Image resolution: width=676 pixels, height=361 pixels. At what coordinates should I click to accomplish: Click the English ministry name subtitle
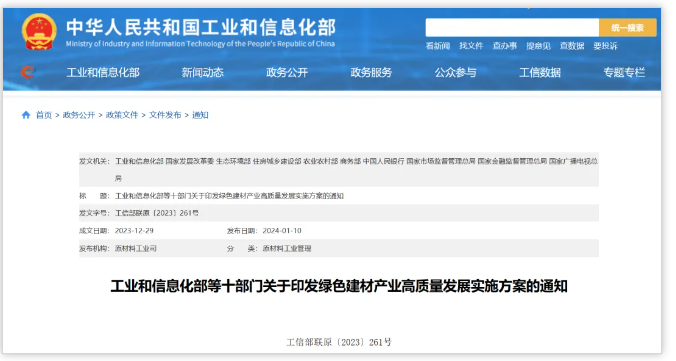[x=200, y=44]
